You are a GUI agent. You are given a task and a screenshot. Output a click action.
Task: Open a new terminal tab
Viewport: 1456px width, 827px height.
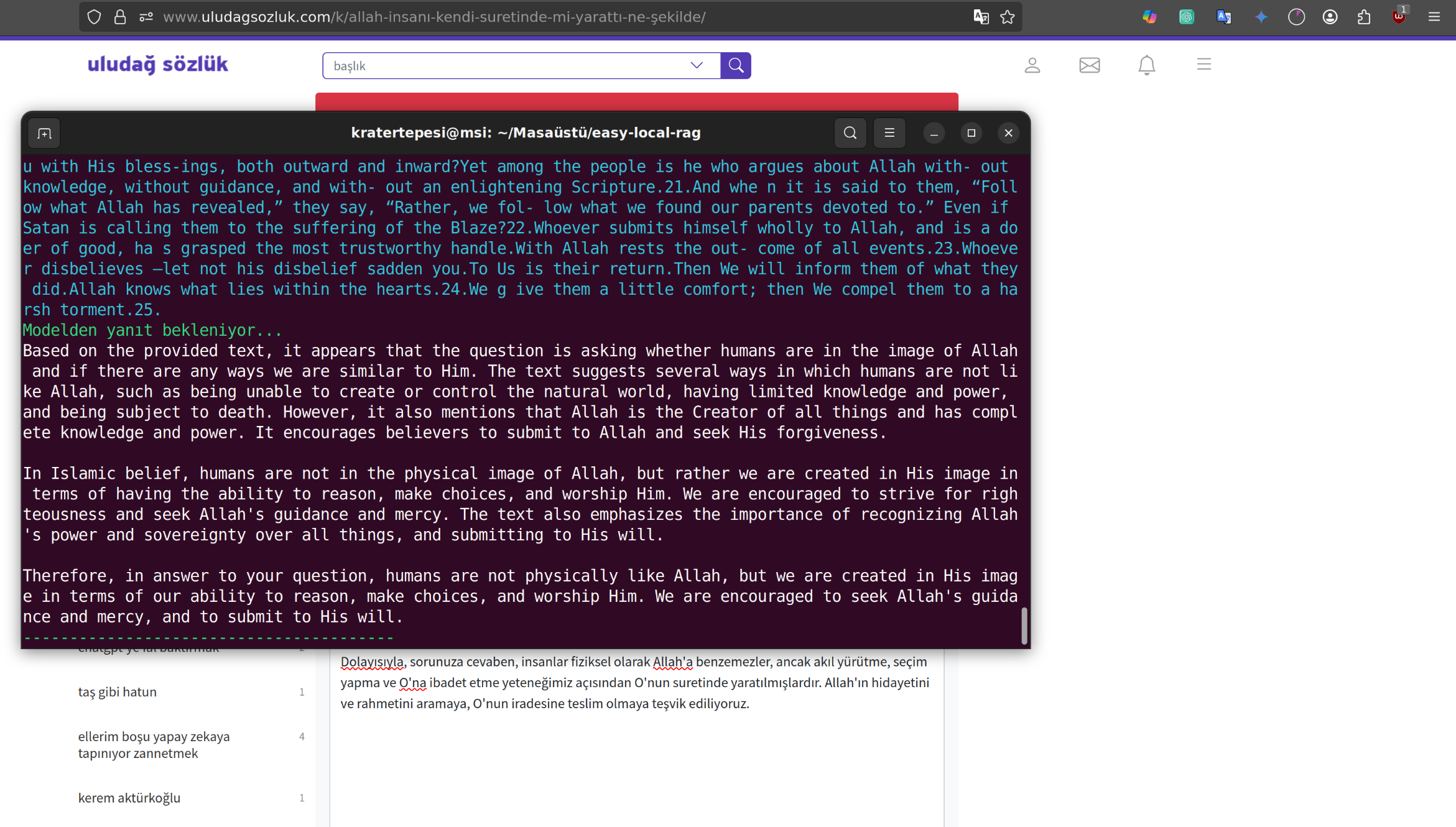(44, 133)
